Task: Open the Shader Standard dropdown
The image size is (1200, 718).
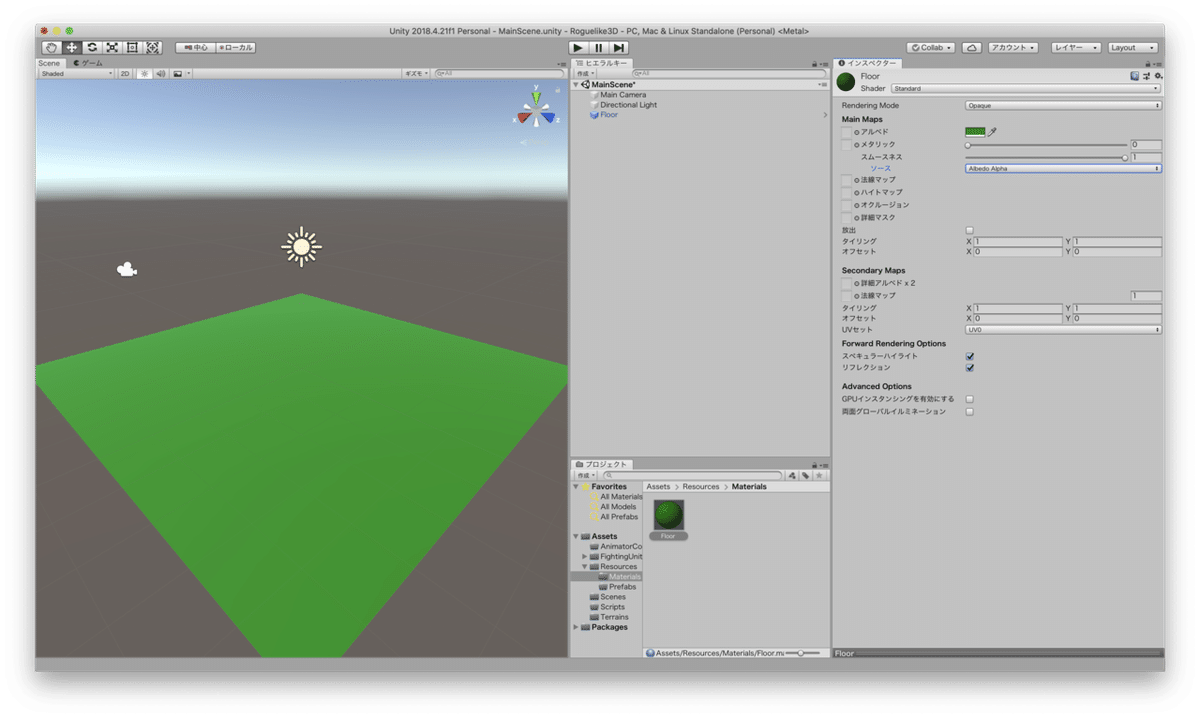Action: [1027, 89]
